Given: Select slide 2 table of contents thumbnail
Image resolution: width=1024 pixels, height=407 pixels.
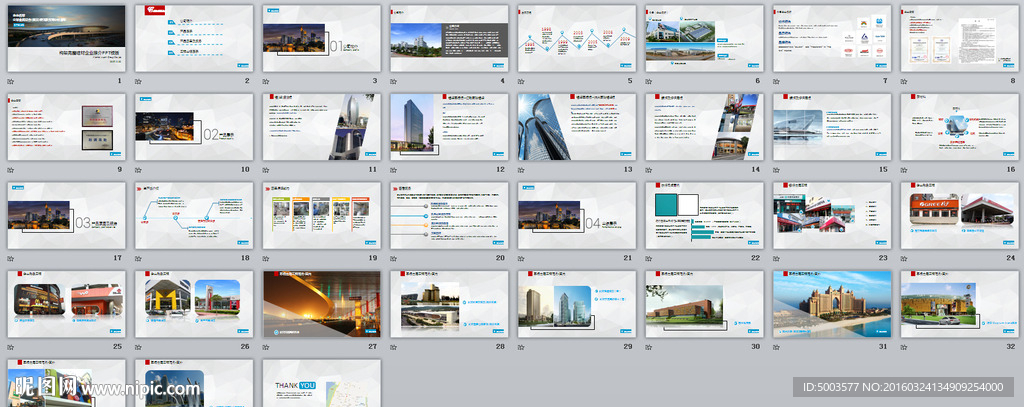Looking at the screenshot, I should pos(194,39).
